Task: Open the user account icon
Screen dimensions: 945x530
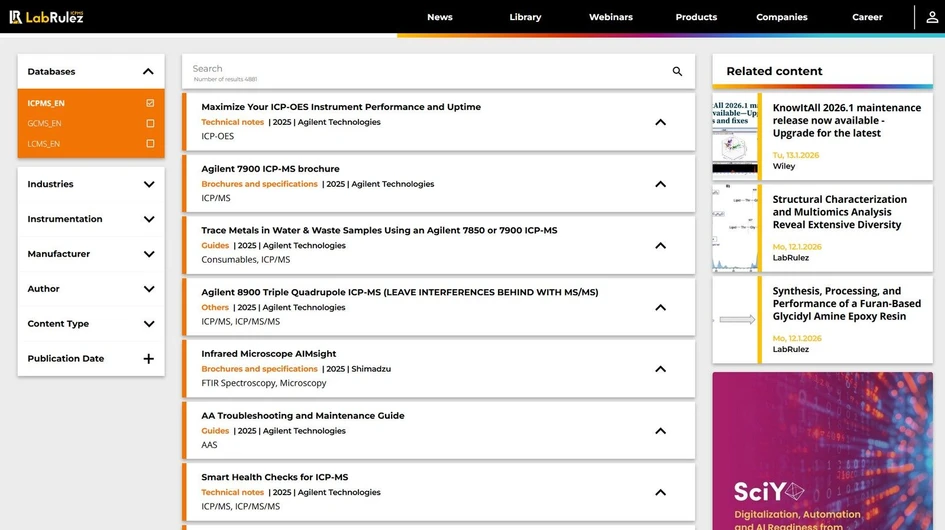Action: click(x=932, y=17)
